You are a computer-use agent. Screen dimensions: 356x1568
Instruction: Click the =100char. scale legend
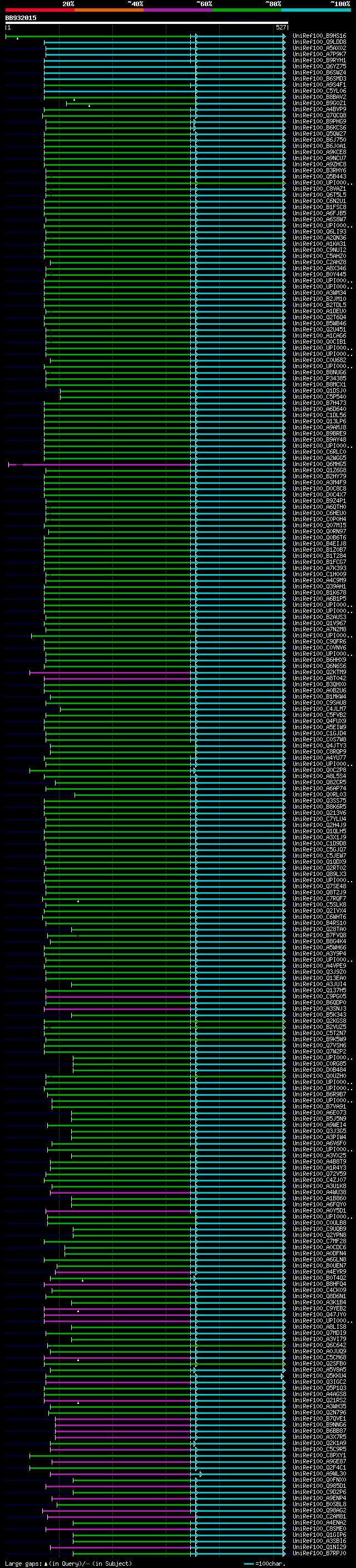click(x=265, y=1564)
